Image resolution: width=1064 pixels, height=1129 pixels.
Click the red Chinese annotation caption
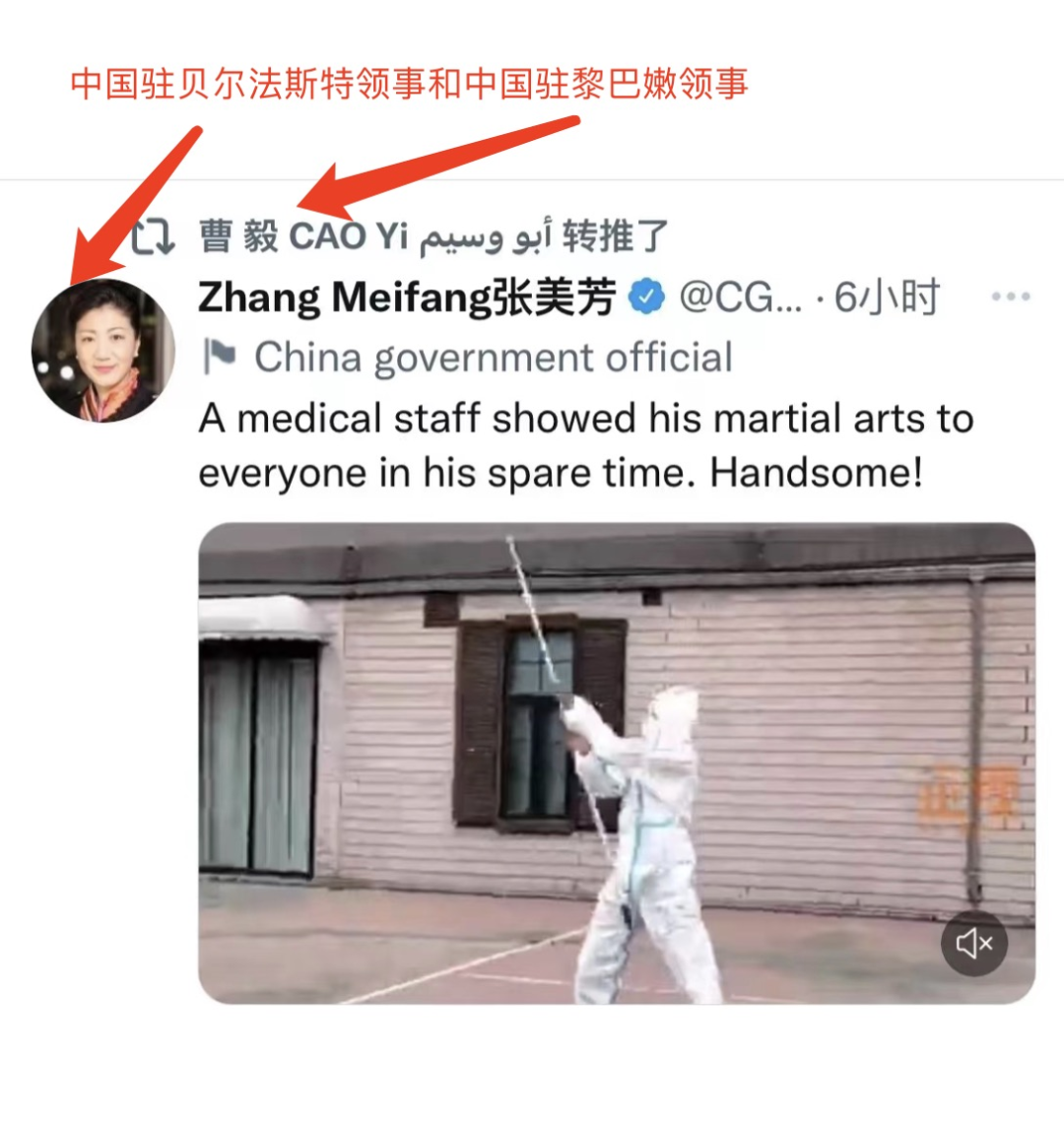[409, 84]
